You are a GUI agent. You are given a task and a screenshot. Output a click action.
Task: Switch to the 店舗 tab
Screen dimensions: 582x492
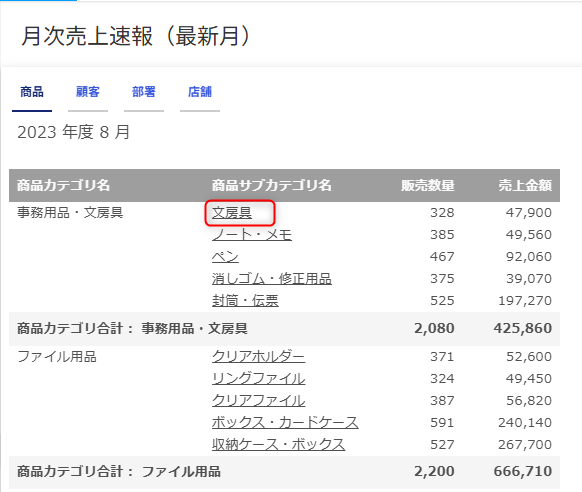click(200, 92)
